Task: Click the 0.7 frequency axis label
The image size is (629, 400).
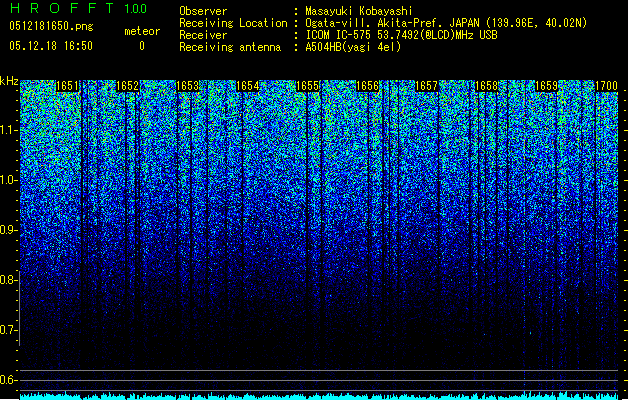Action: coord(9,330)
